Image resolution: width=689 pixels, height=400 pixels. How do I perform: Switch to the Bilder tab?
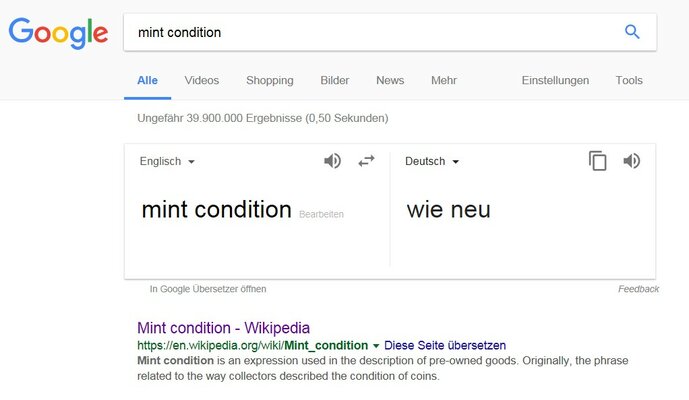[x=335, y=80]
